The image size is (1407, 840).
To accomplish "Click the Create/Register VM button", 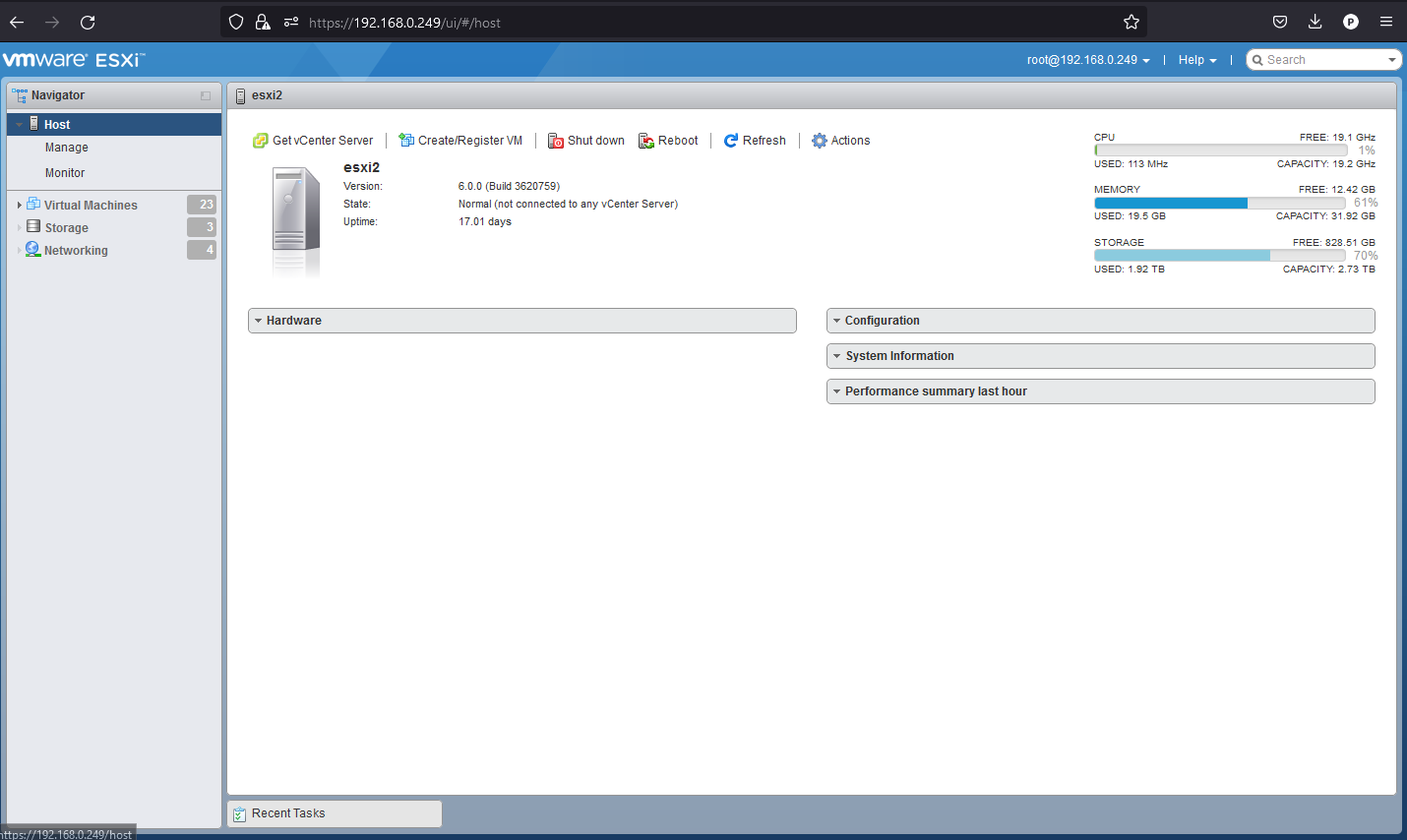I will (x=460, y=141).
